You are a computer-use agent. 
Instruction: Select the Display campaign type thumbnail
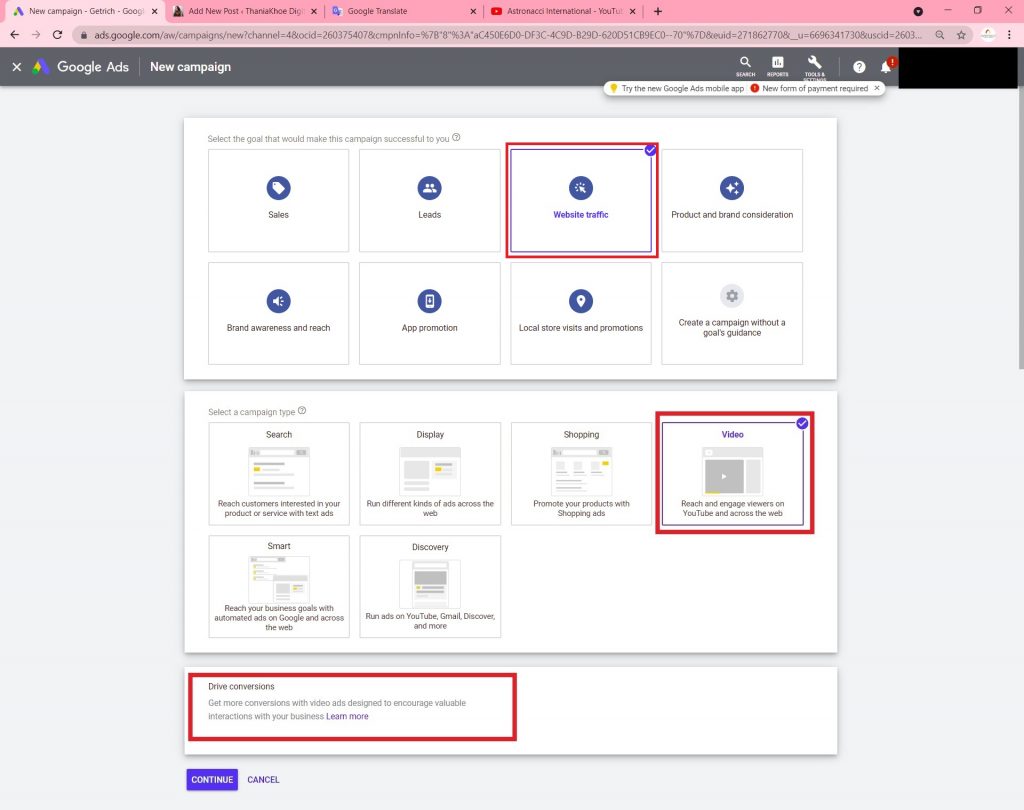coord(430,471)
